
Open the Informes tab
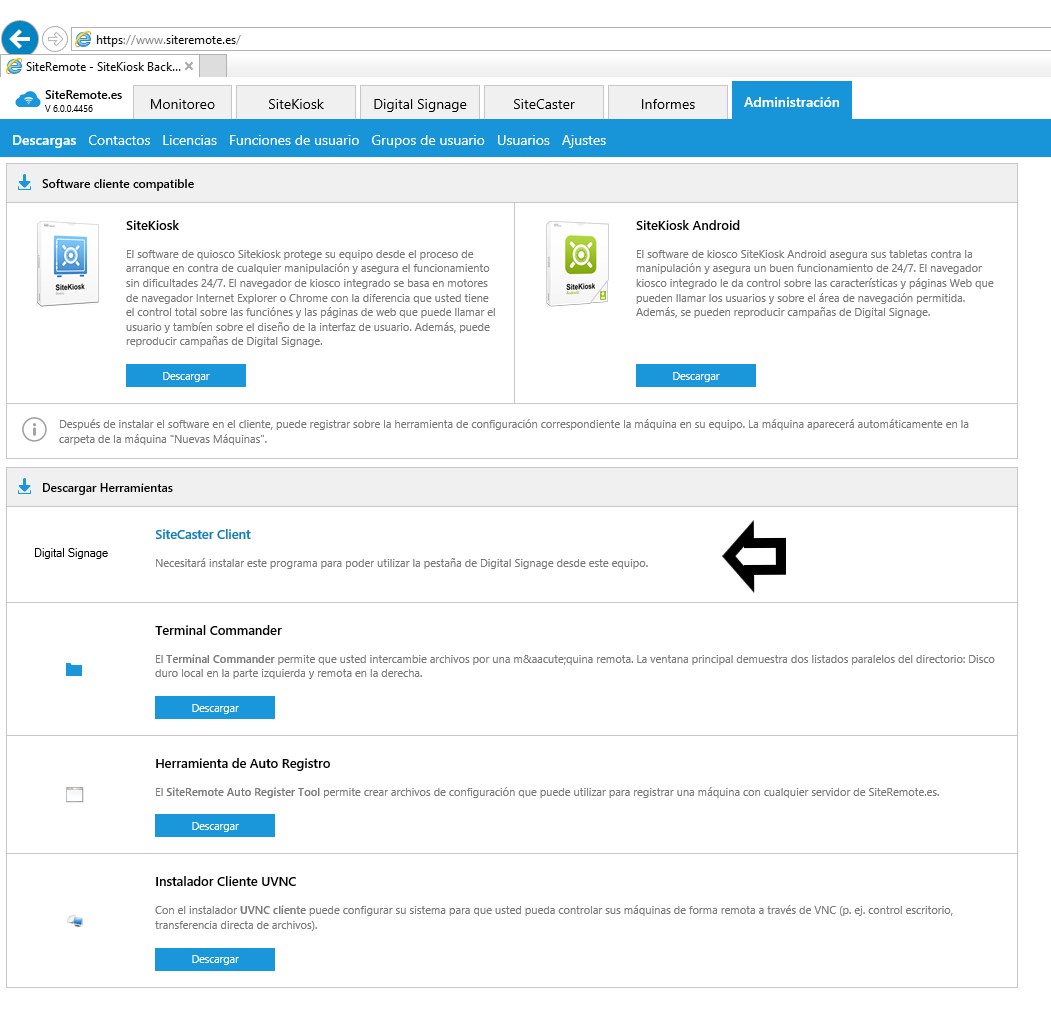pyautogui.click(x=667, y=104)
